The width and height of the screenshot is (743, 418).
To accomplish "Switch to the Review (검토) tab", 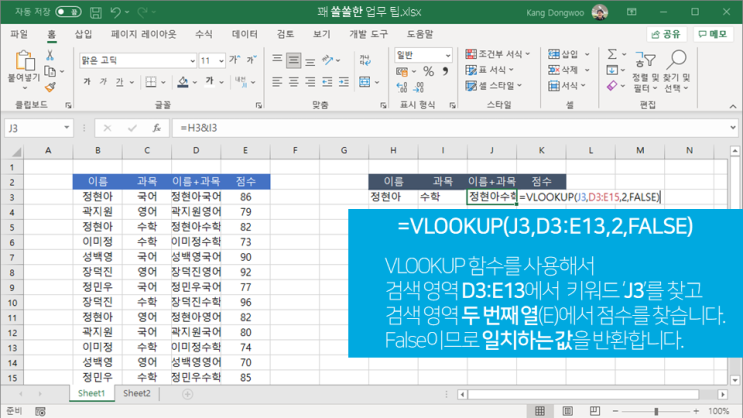I will [x=285, y=34].
